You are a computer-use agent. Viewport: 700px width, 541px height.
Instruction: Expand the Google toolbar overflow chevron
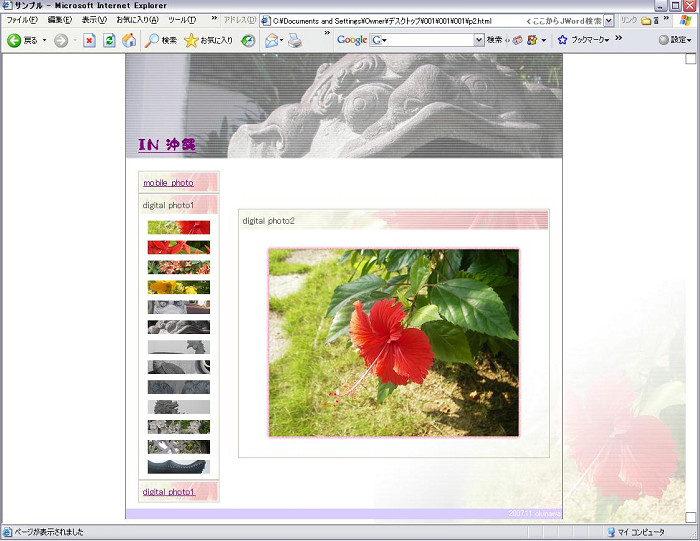pos(618,38)
